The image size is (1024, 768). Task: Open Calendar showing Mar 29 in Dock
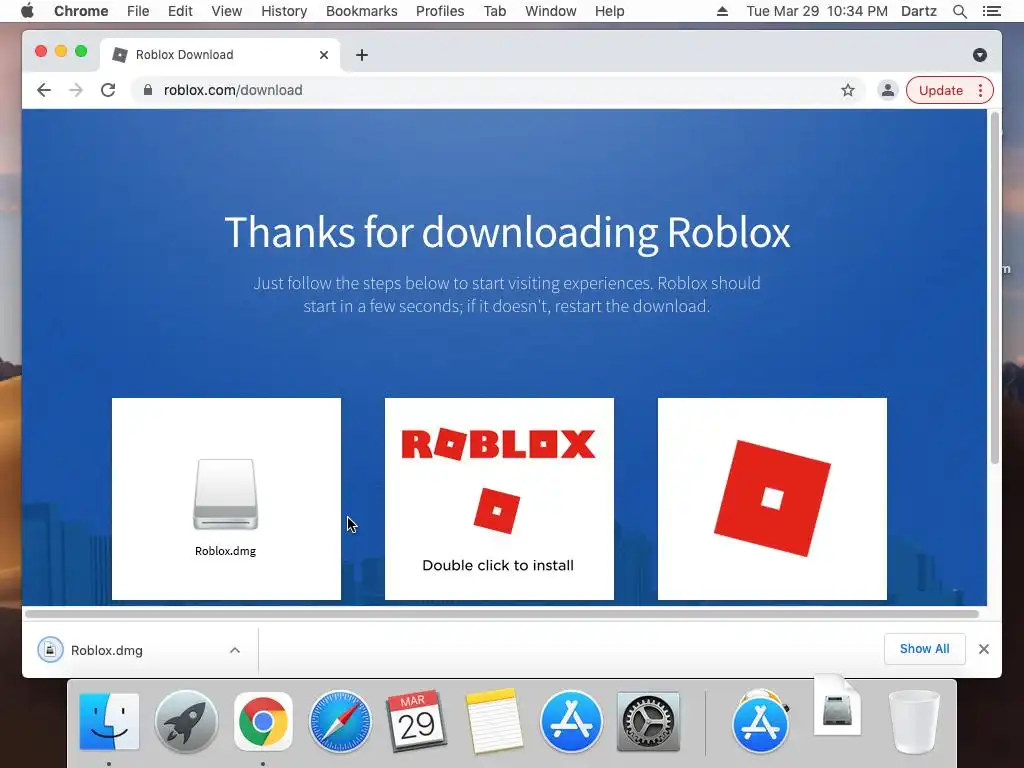tap(417, 722)
